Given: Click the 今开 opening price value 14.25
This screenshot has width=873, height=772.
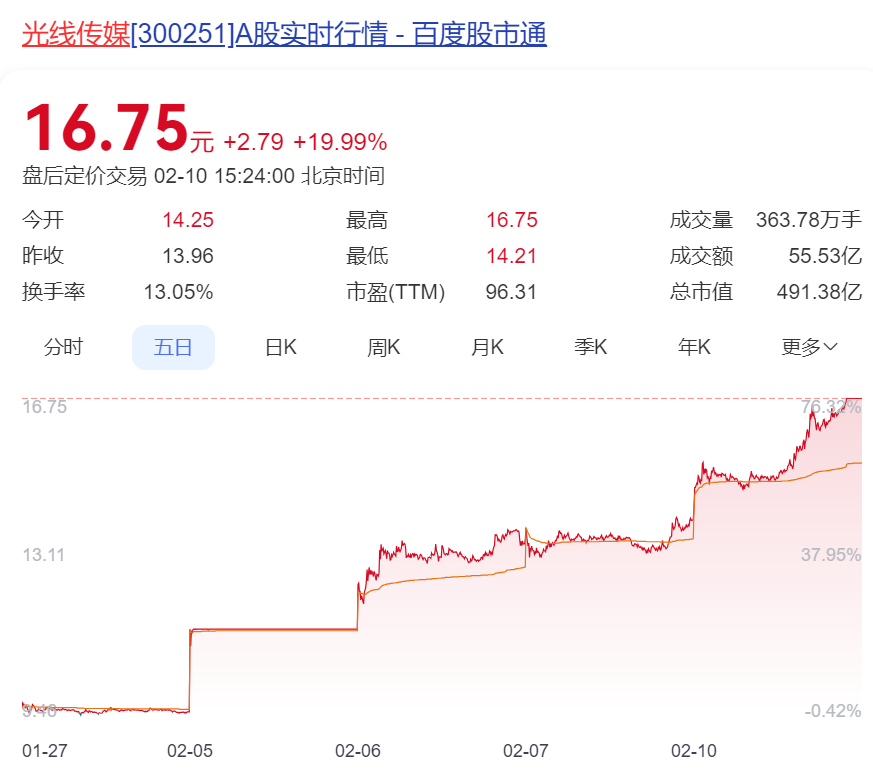Looking at the screenshot, I should coord(186,219).
